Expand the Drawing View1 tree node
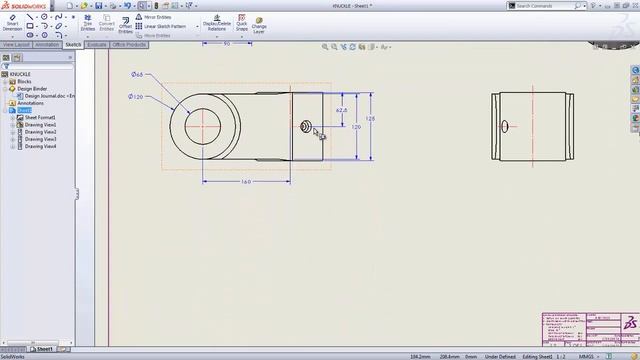The width and height of the screenshot is (640, 360). coord(13,125)
